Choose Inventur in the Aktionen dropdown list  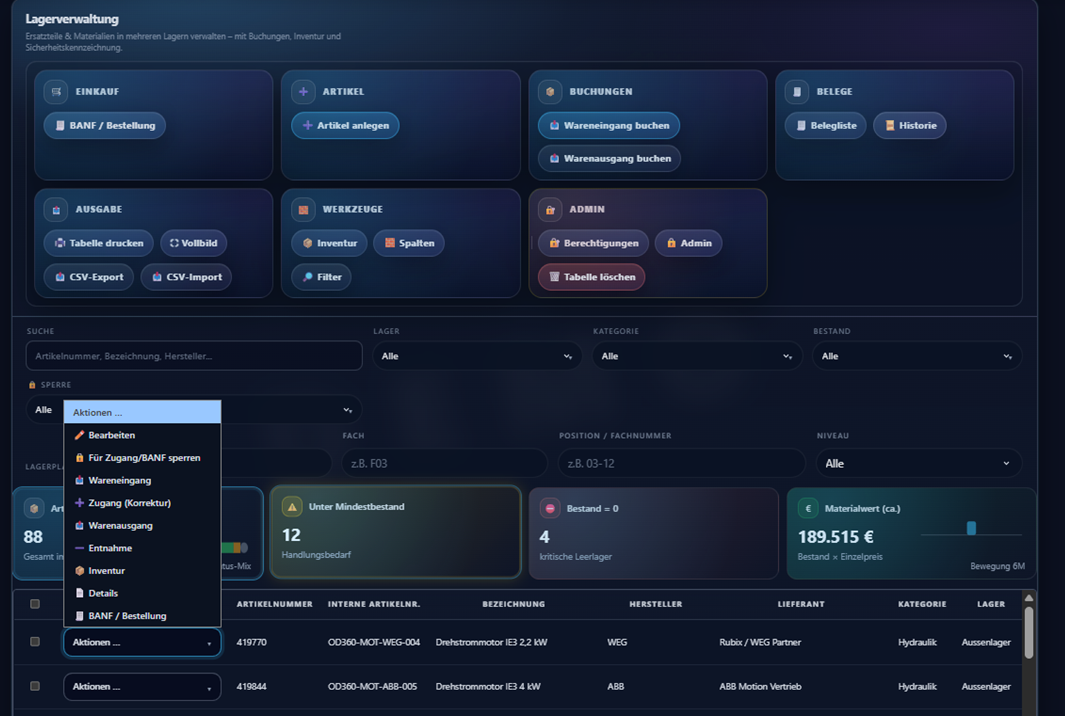106,571
